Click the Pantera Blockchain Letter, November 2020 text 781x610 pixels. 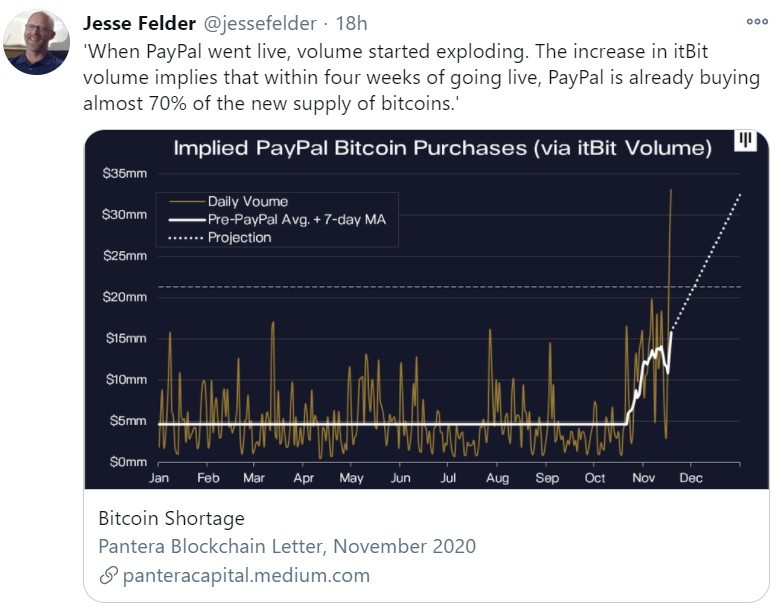(287, 546)
